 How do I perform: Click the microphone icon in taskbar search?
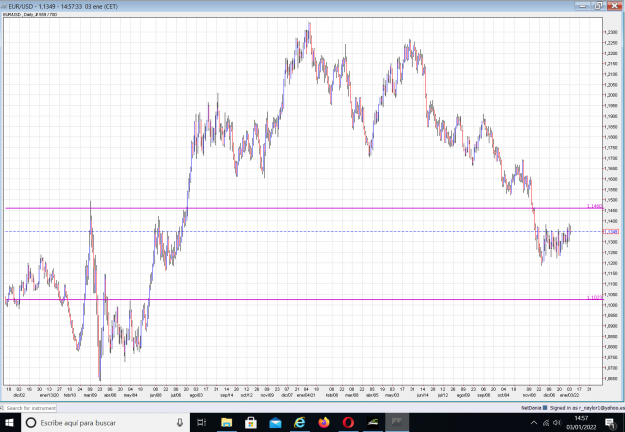(180, 423)
